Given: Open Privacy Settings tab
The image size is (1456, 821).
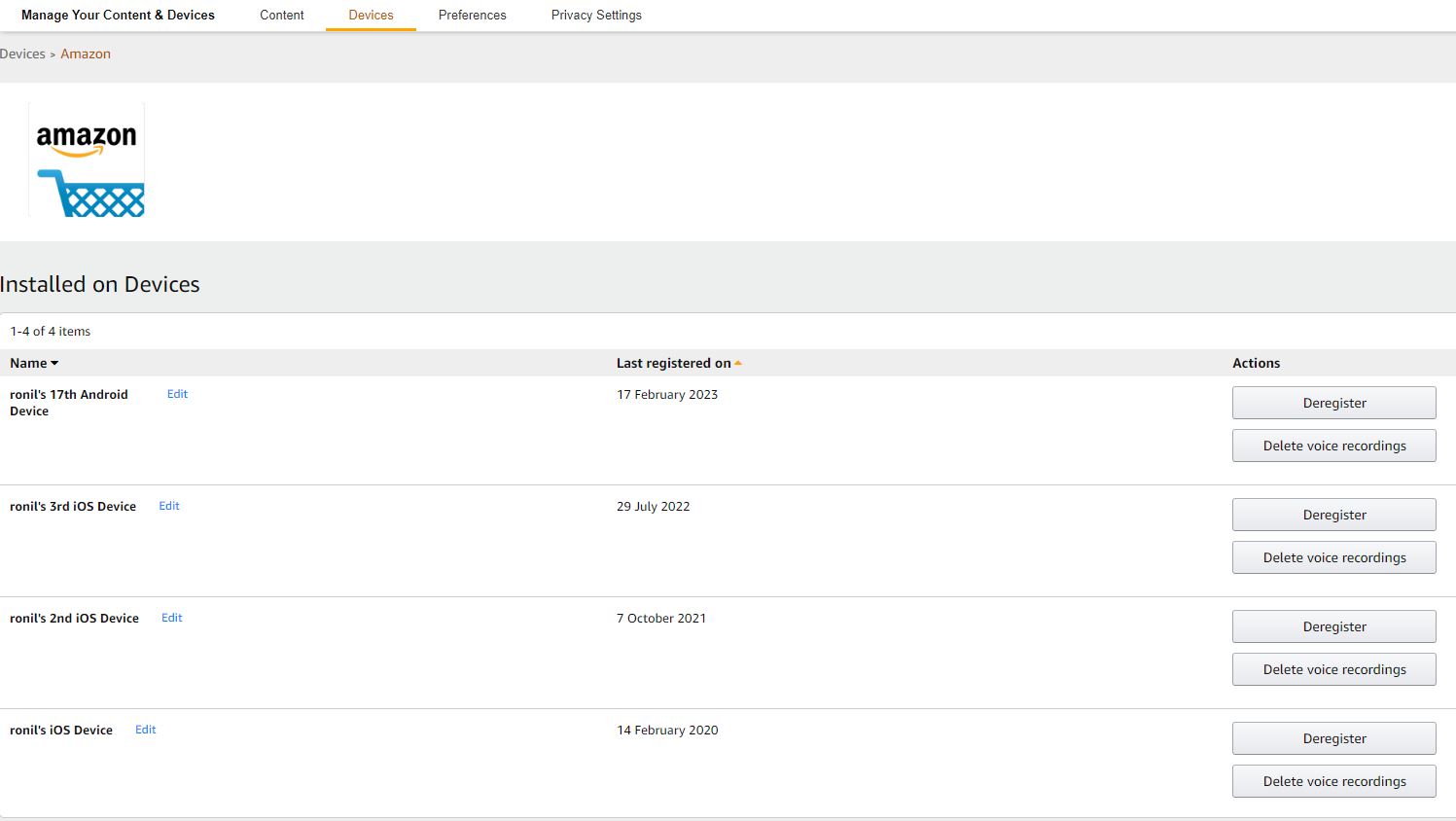Looking at the screenshot, I should [x=596, y=16].
